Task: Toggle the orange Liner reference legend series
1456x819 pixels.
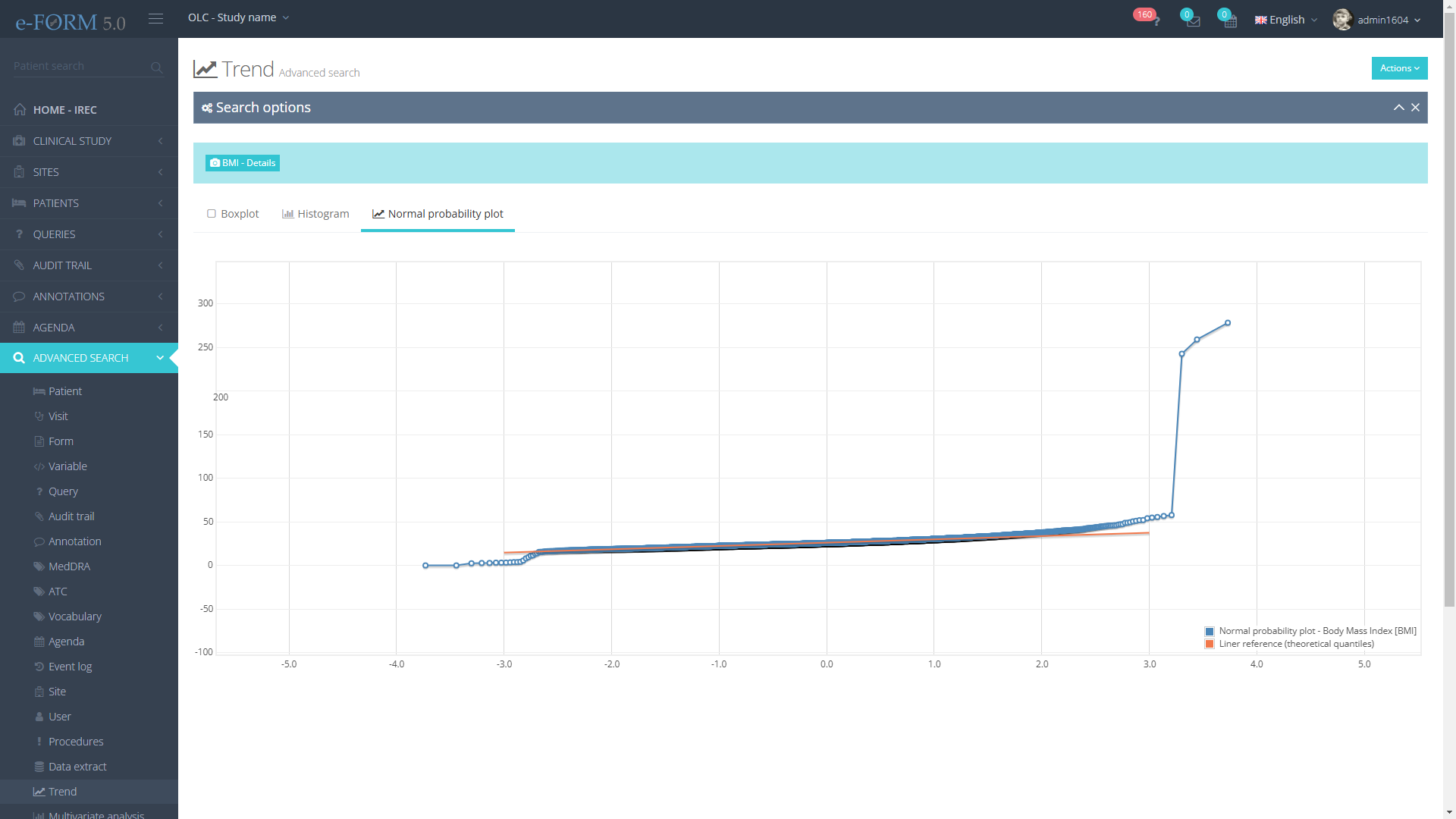Action: (1210, 644)
